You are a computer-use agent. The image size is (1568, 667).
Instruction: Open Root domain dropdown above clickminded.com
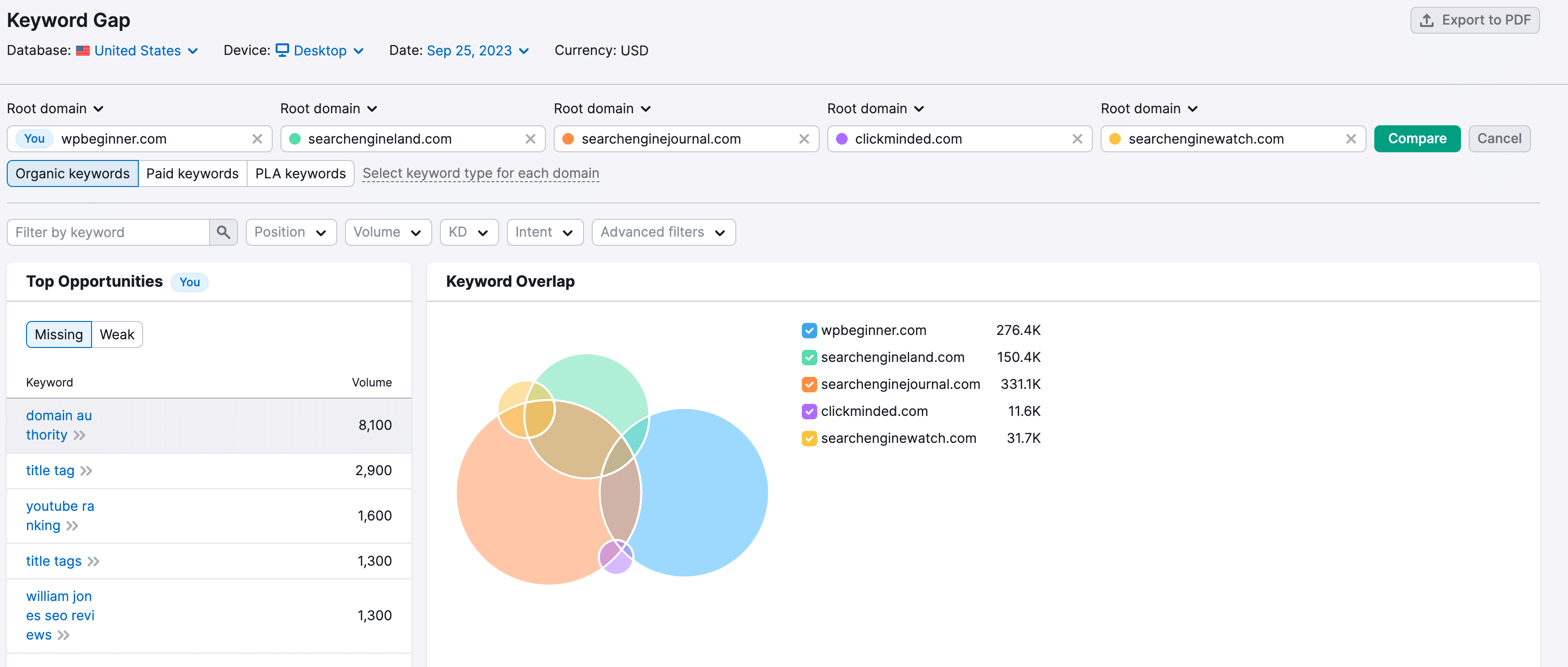click(876, 108)
